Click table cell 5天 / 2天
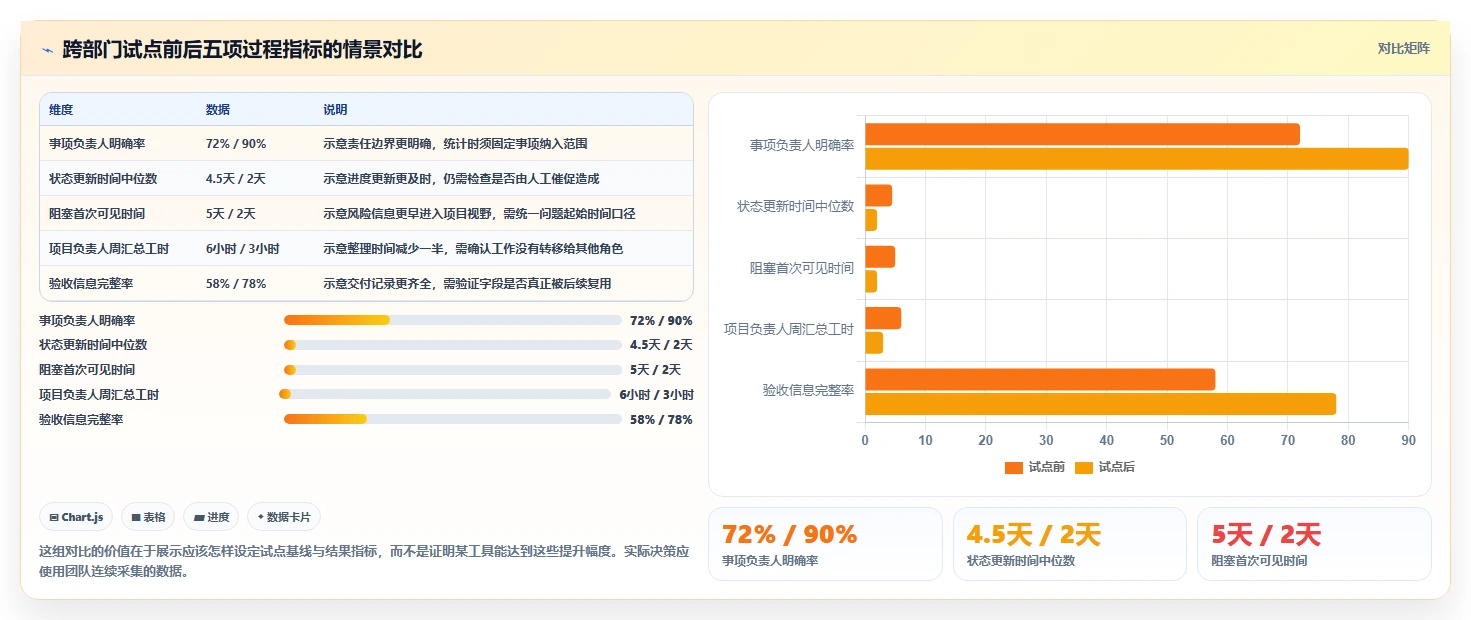The width and height of the screenshot is (1471, 620). point(231,214)
